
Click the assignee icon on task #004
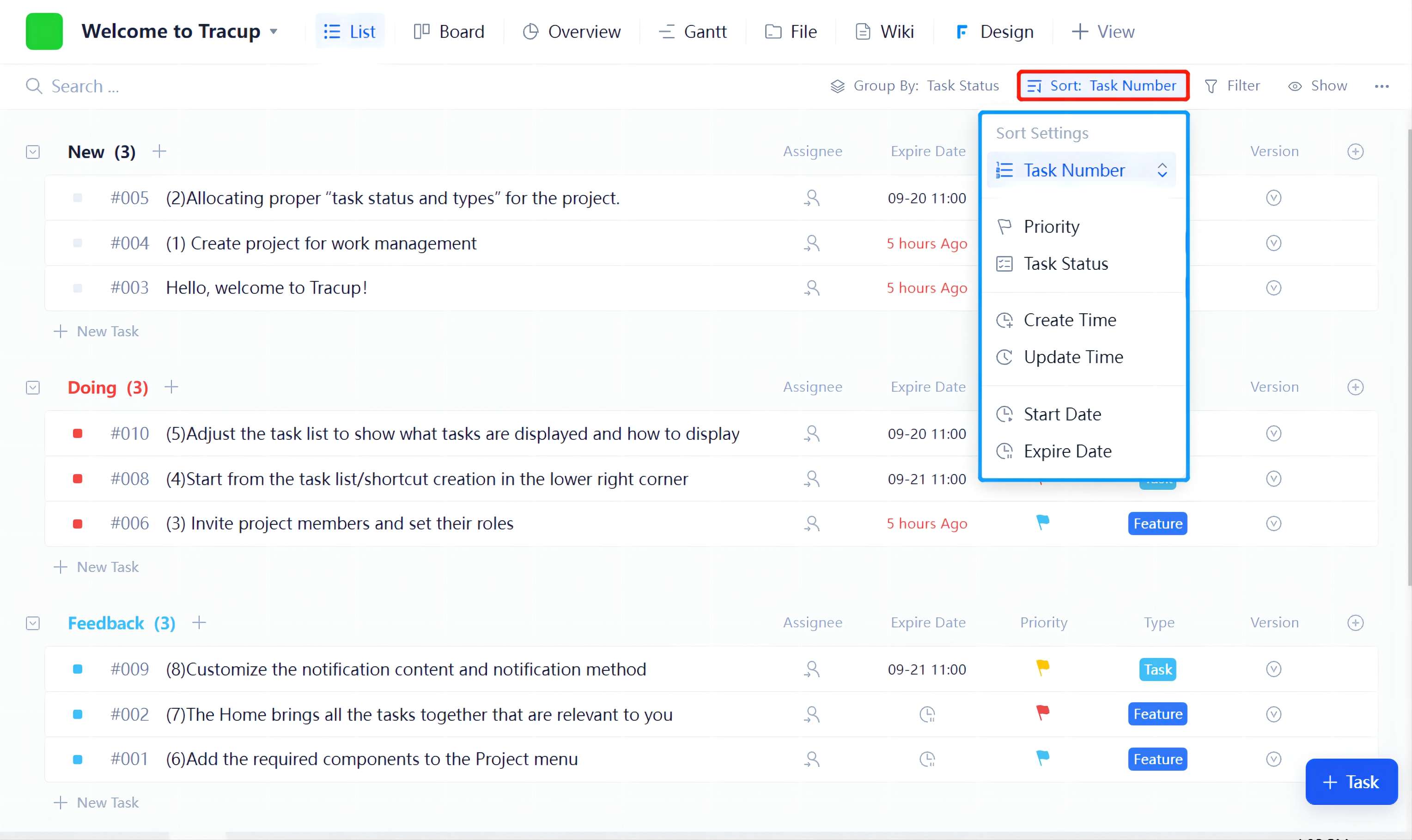812,243
